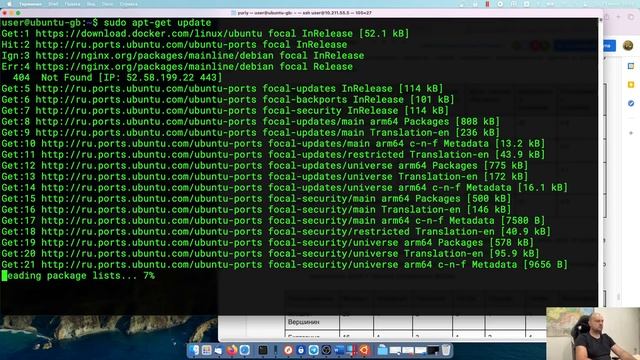This screenshot has height=360, width=640.
Task: Open the Справка menu in menu bar
Action: tap(129, 4)
